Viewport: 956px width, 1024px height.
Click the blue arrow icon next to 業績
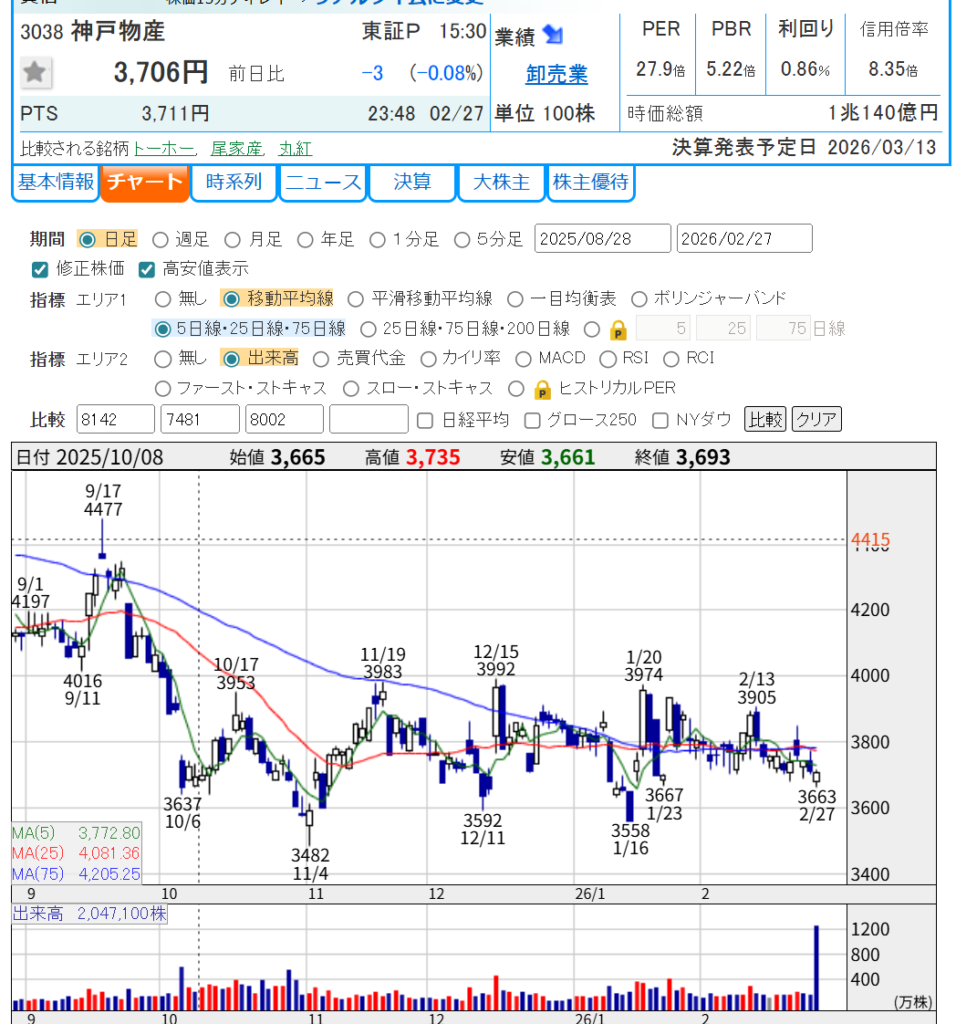coord(553,36)
